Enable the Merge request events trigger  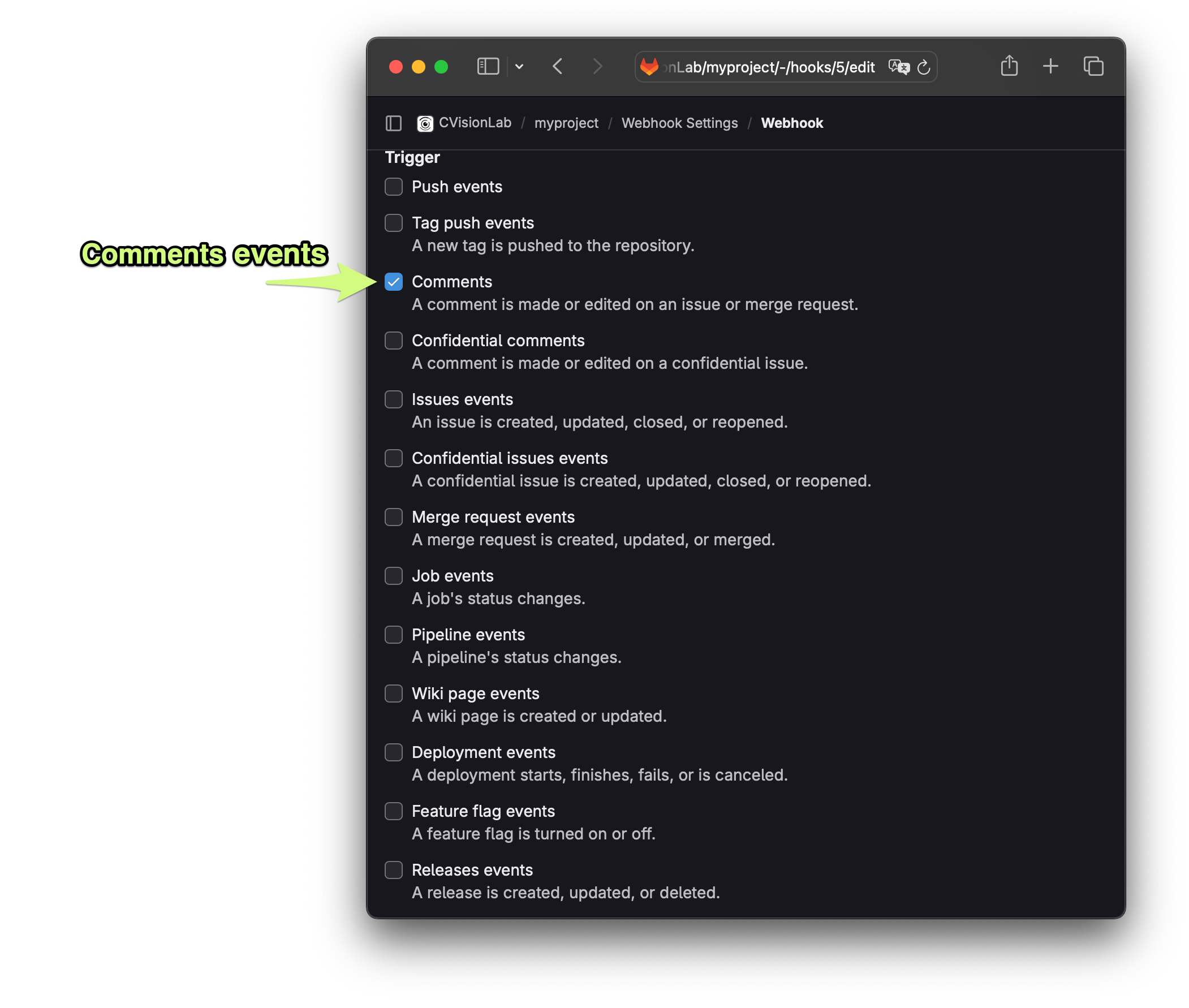point(393,517)
